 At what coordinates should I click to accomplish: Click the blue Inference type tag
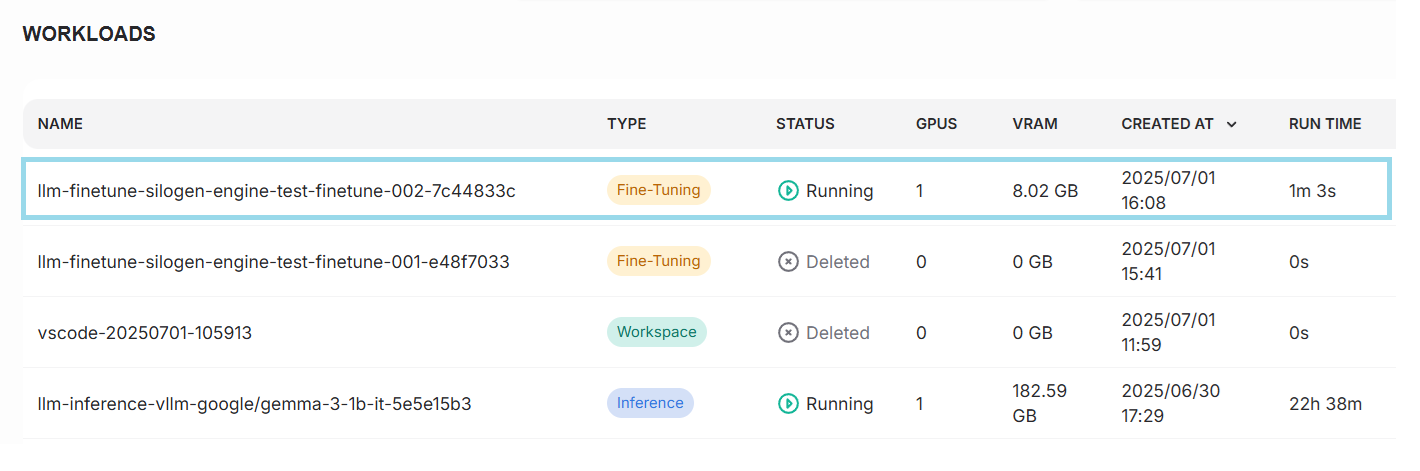(650, 403)
